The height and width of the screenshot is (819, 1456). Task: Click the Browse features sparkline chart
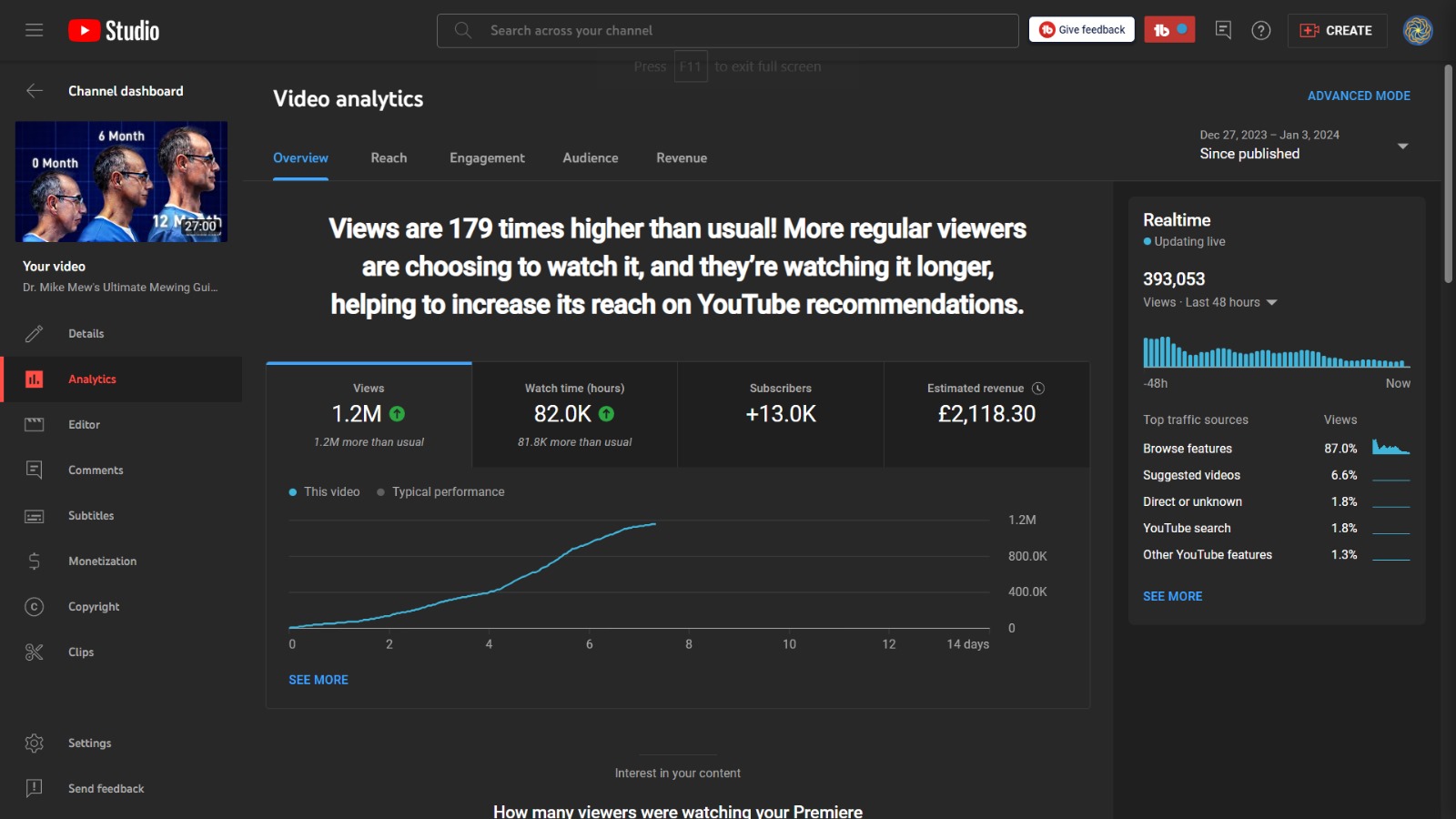pos(1391,447)
